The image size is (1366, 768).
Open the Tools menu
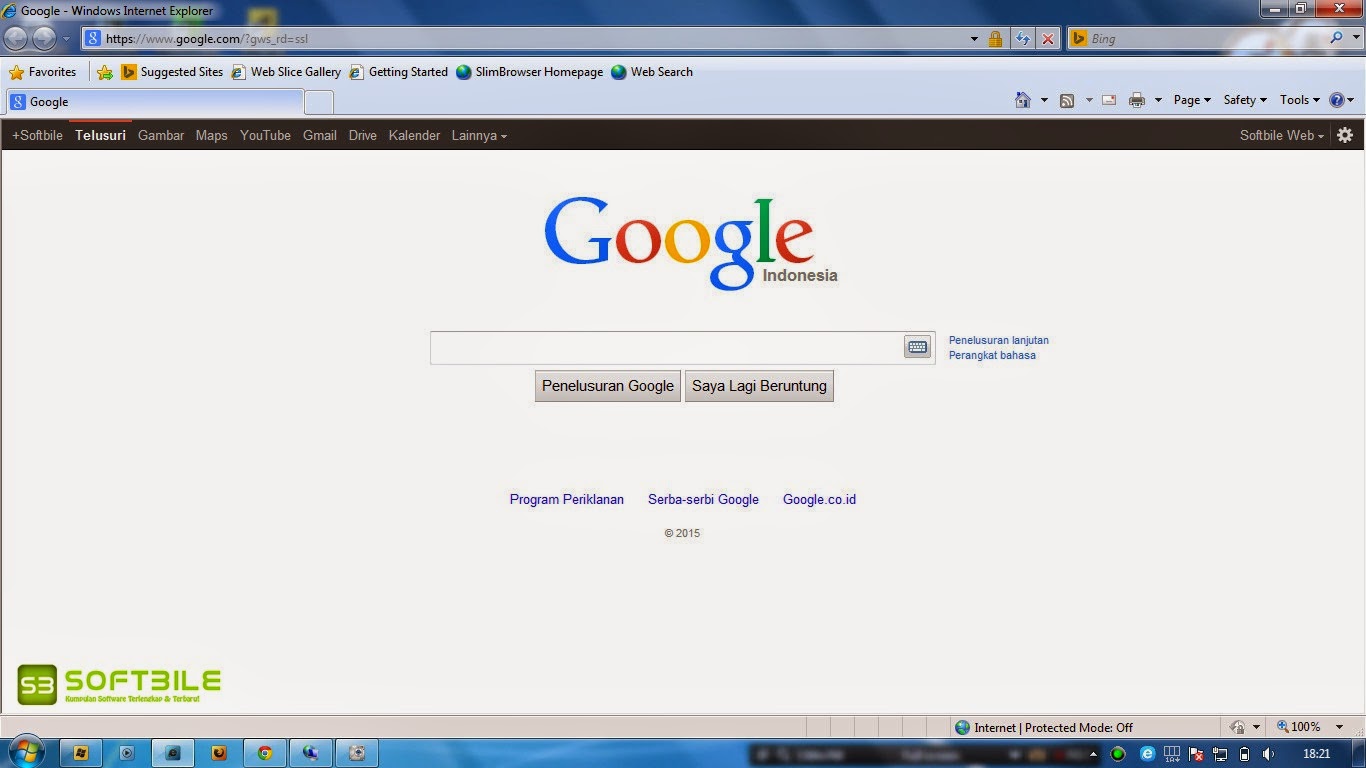click(x=1300, y=100)
